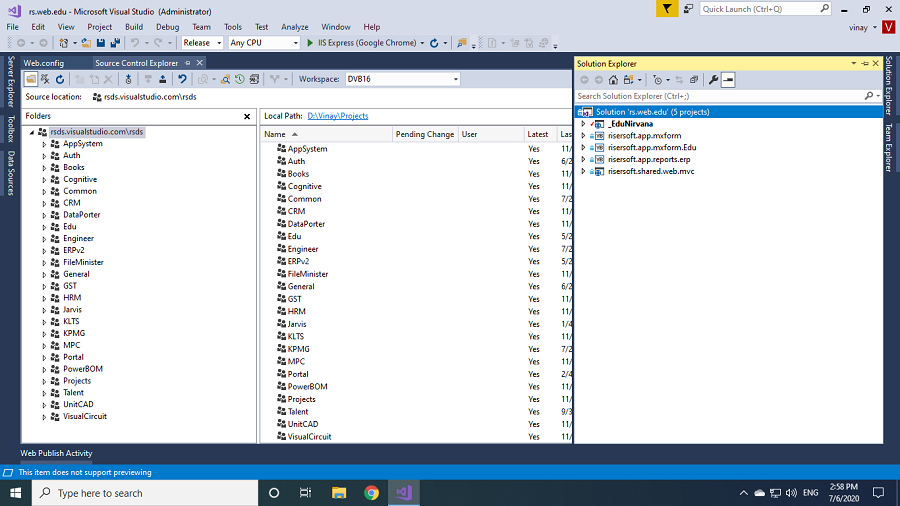
Task: Click the browser Refresh icon in toolbar
Action: click(435, 43)
